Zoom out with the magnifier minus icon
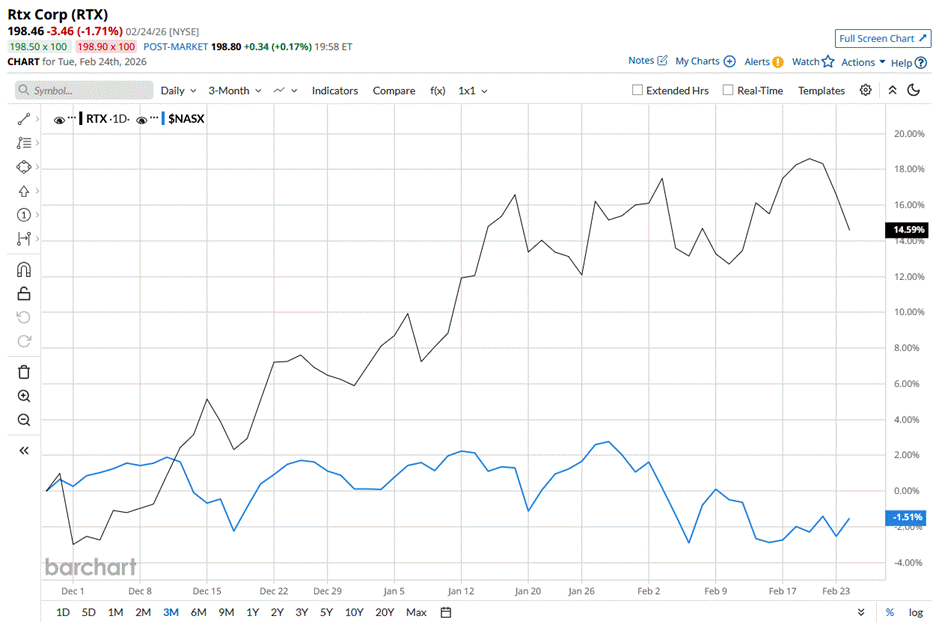 coord(24,420)
